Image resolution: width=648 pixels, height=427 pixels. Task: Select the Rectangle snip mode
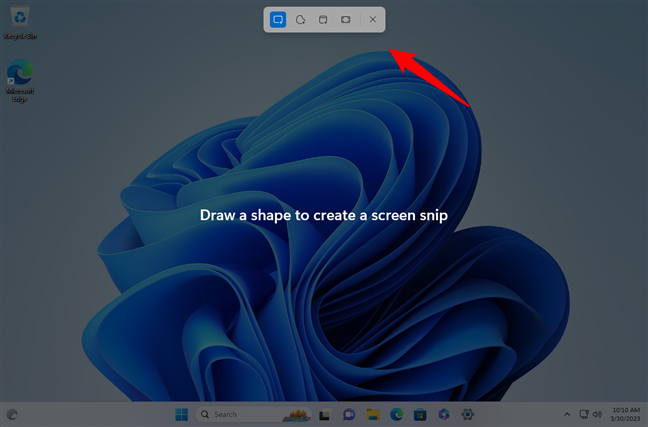[x=278, y=19]
